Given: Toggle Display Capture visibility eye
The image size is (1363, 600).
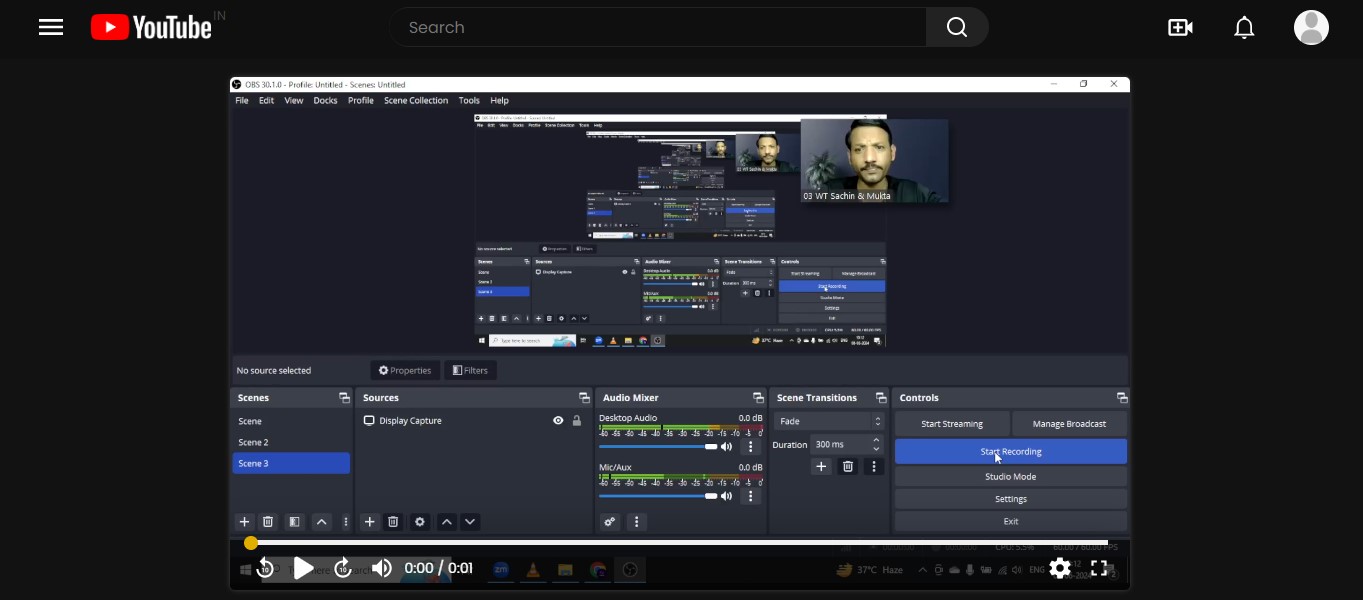Looking at the screenshot, I should 558,421.
